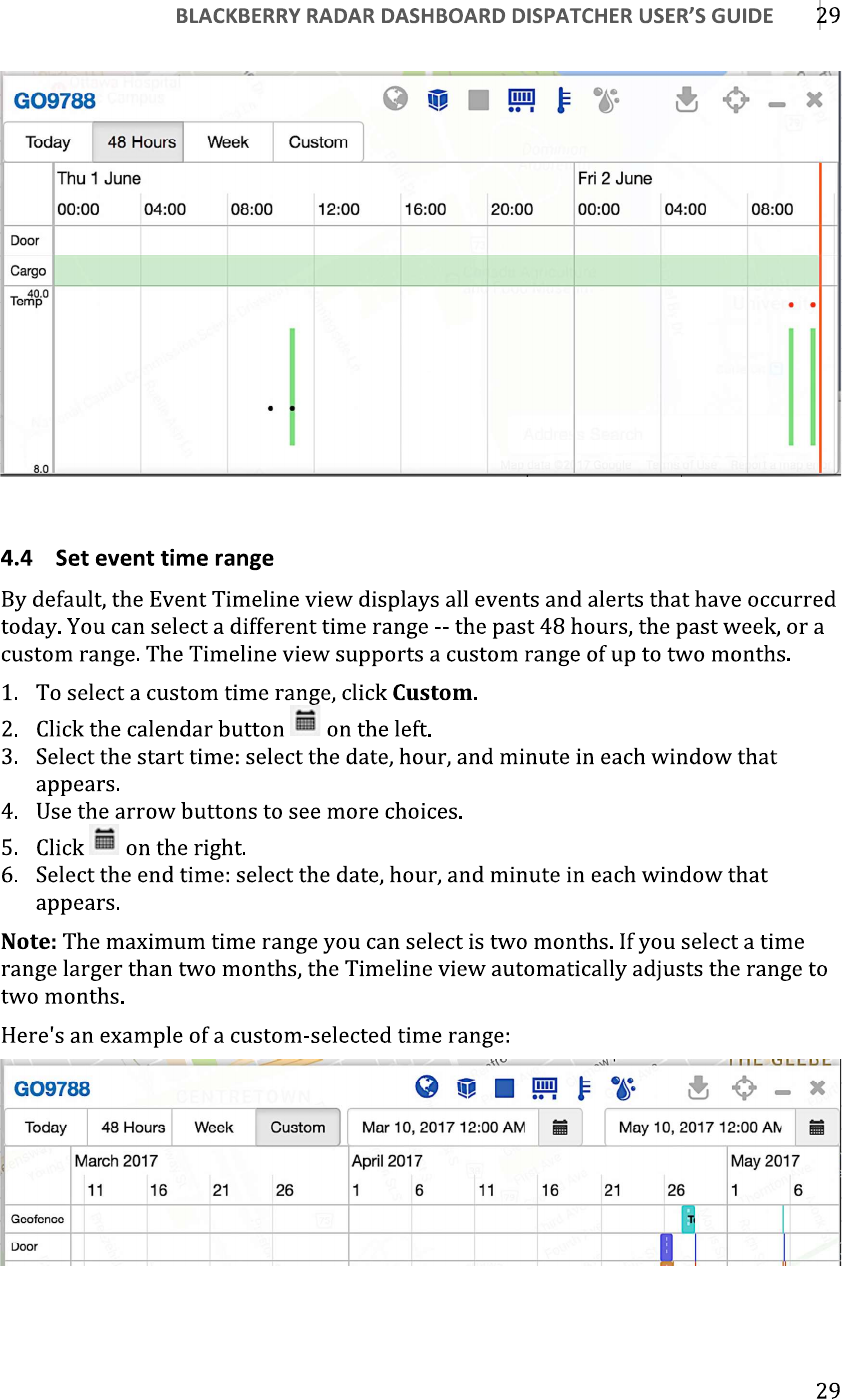The width and height of the screenshot is (842, 1399).
Task: Click the globe map icon in the 48 Hours panel
Action: click(396, 99)
